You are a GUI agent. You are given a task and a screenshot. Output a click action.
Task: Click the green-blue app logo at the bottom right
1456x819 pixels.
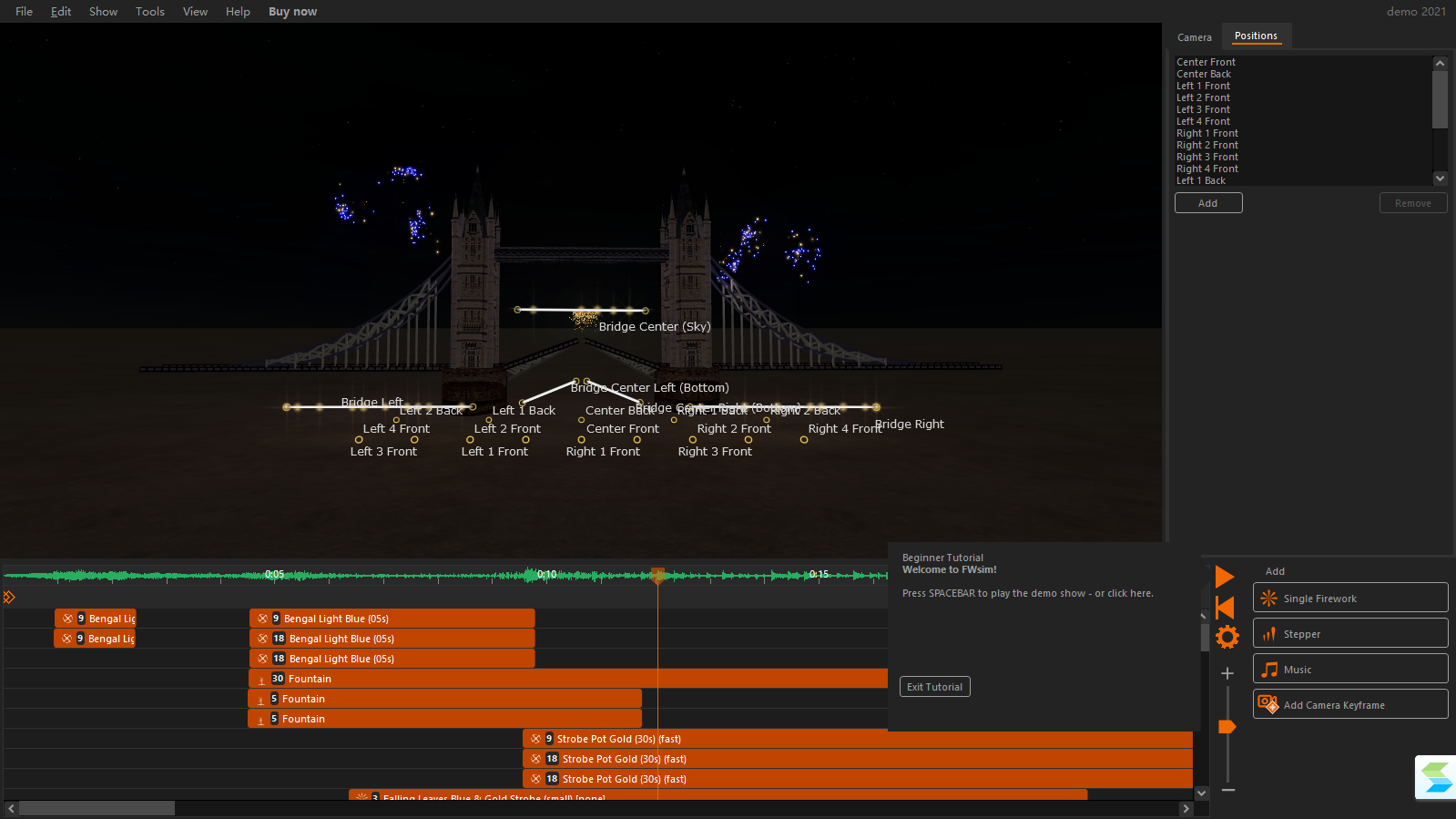(x=1436, y=778)
